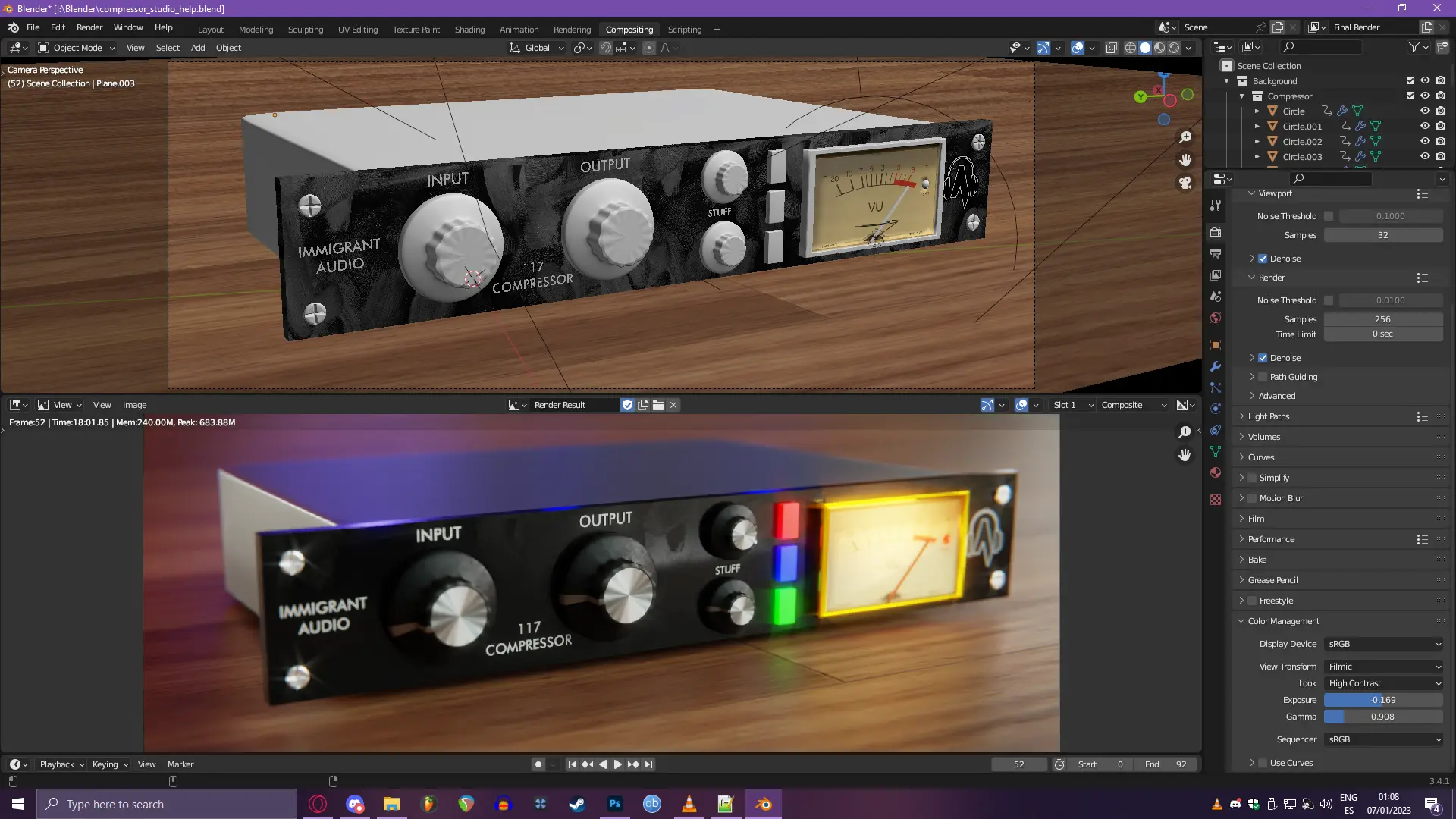The image size is (1456, 819).
Task: Enable Path Guiding checkbox
Action: 1263,377
